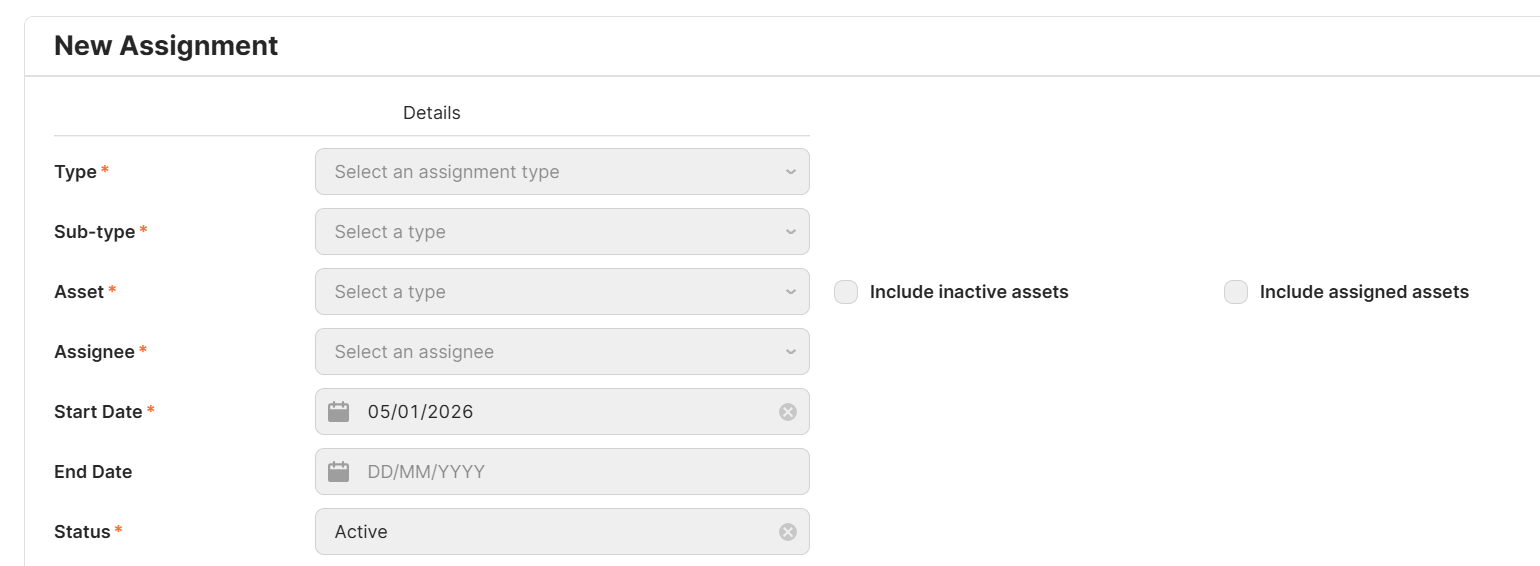Click the chevron arrow in the Assignee field
Screen dimensions: 1540x566
(790, 352)
